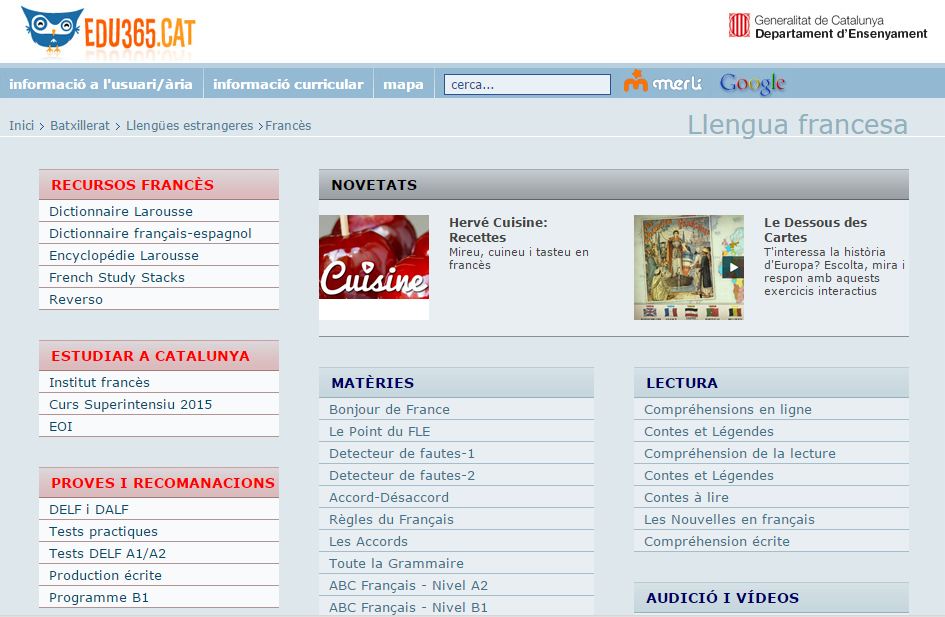Open the informació a l'usuari/ària menu

101,84
